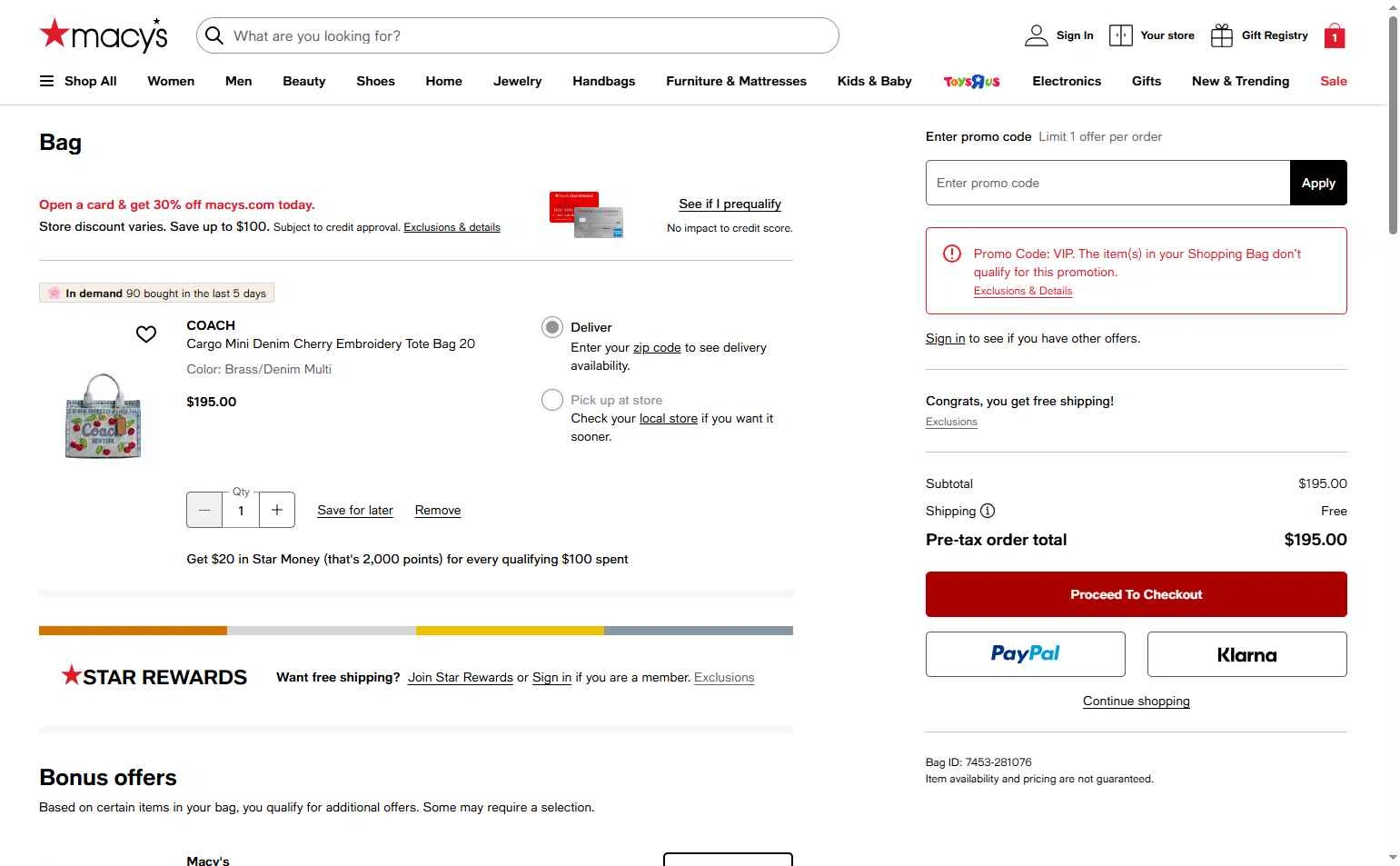Open the Women menu
The height and width of the screenshot is (866, 1400).
[171, 81]
